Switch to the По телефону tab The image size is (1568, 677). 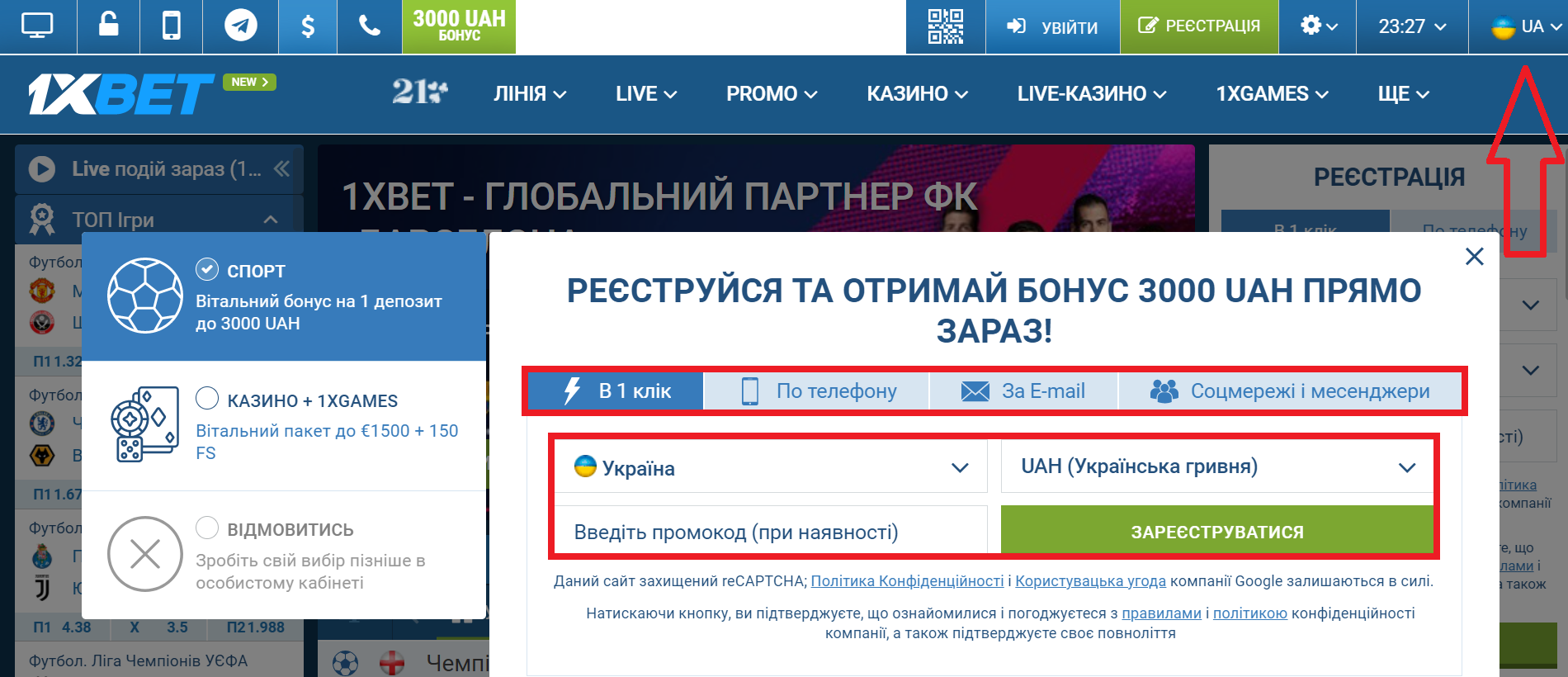817,391
